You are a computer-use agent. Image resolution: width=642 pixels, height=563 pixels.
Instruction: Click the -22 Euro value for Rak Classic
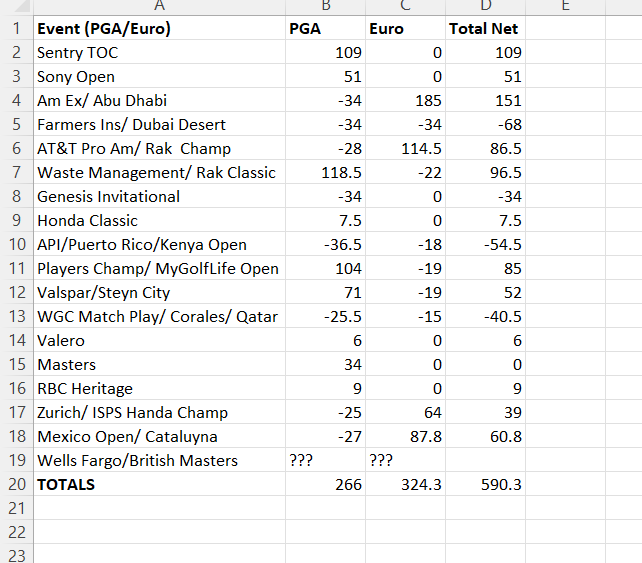click(405, 172)
